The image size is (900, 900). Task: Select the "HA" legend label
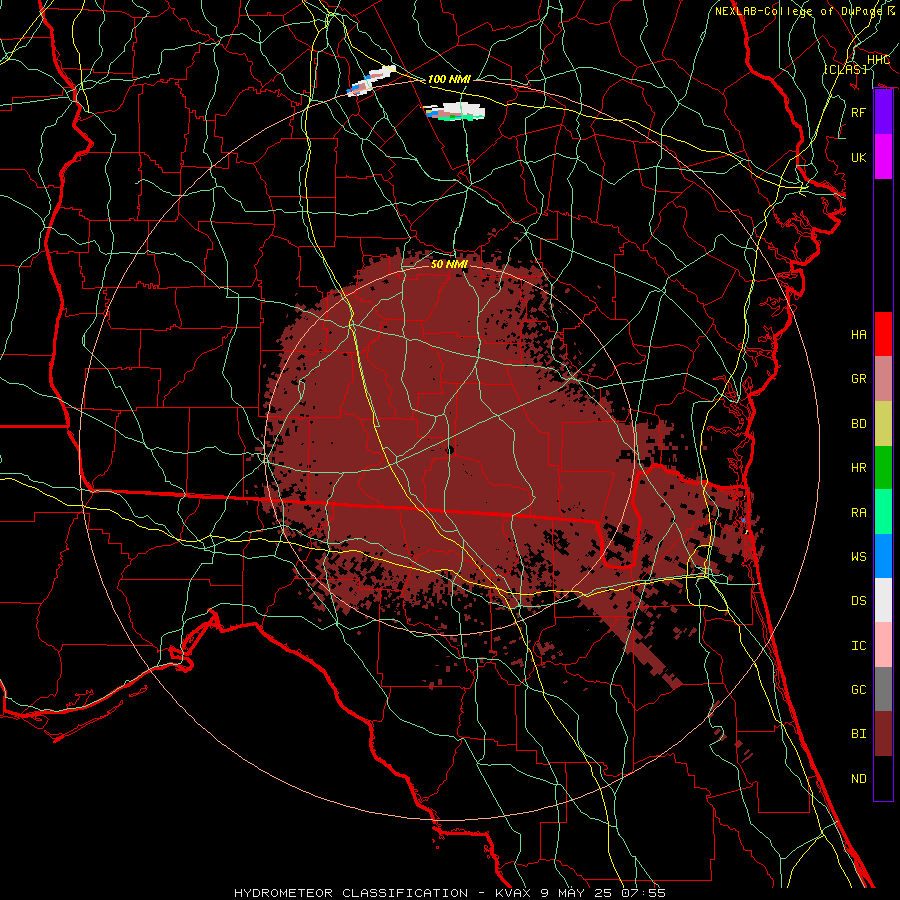(x=859, y=335)
